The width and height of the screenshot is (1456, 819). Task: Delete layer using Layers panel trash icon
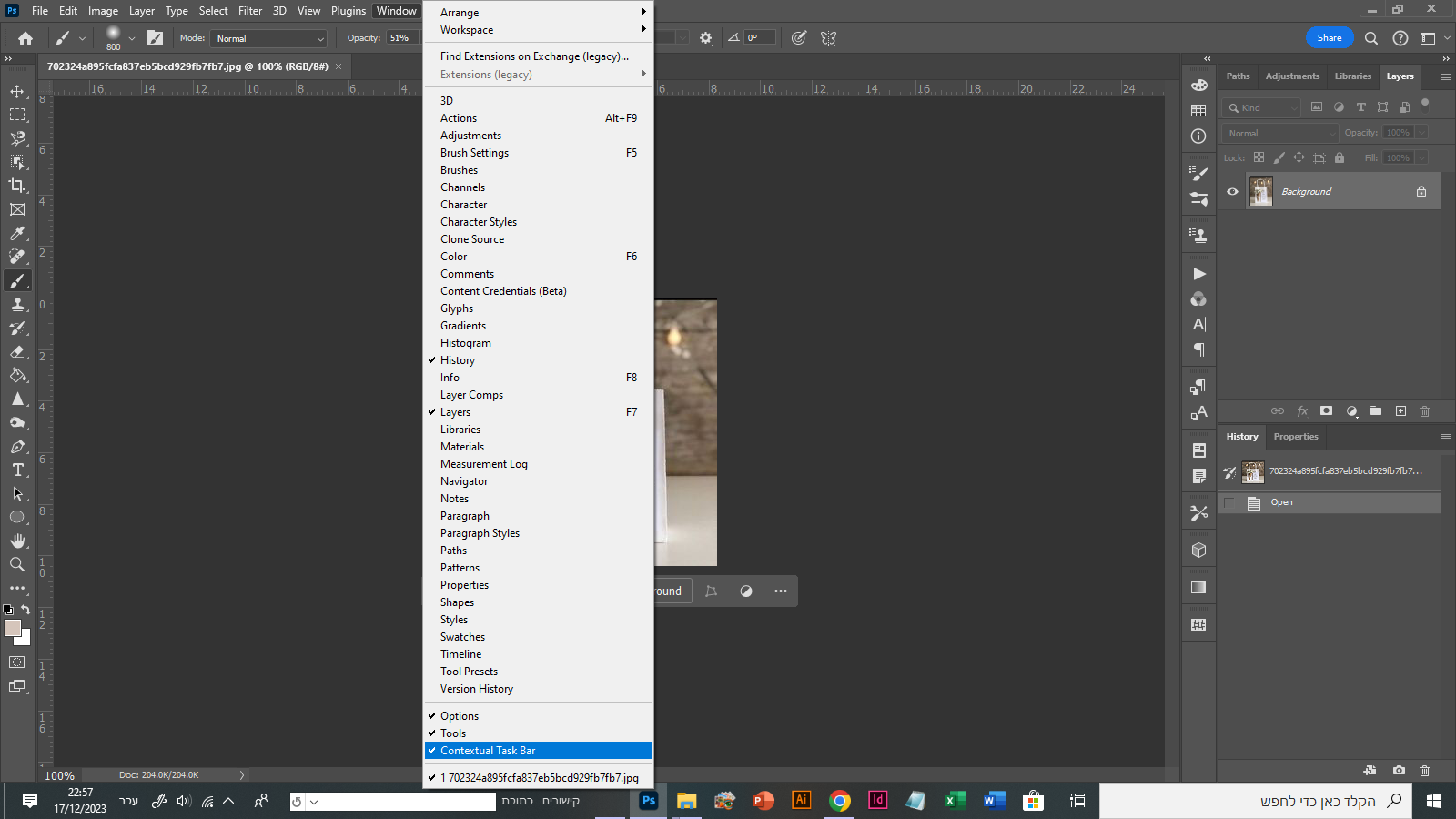click(x=1424, y=411)
